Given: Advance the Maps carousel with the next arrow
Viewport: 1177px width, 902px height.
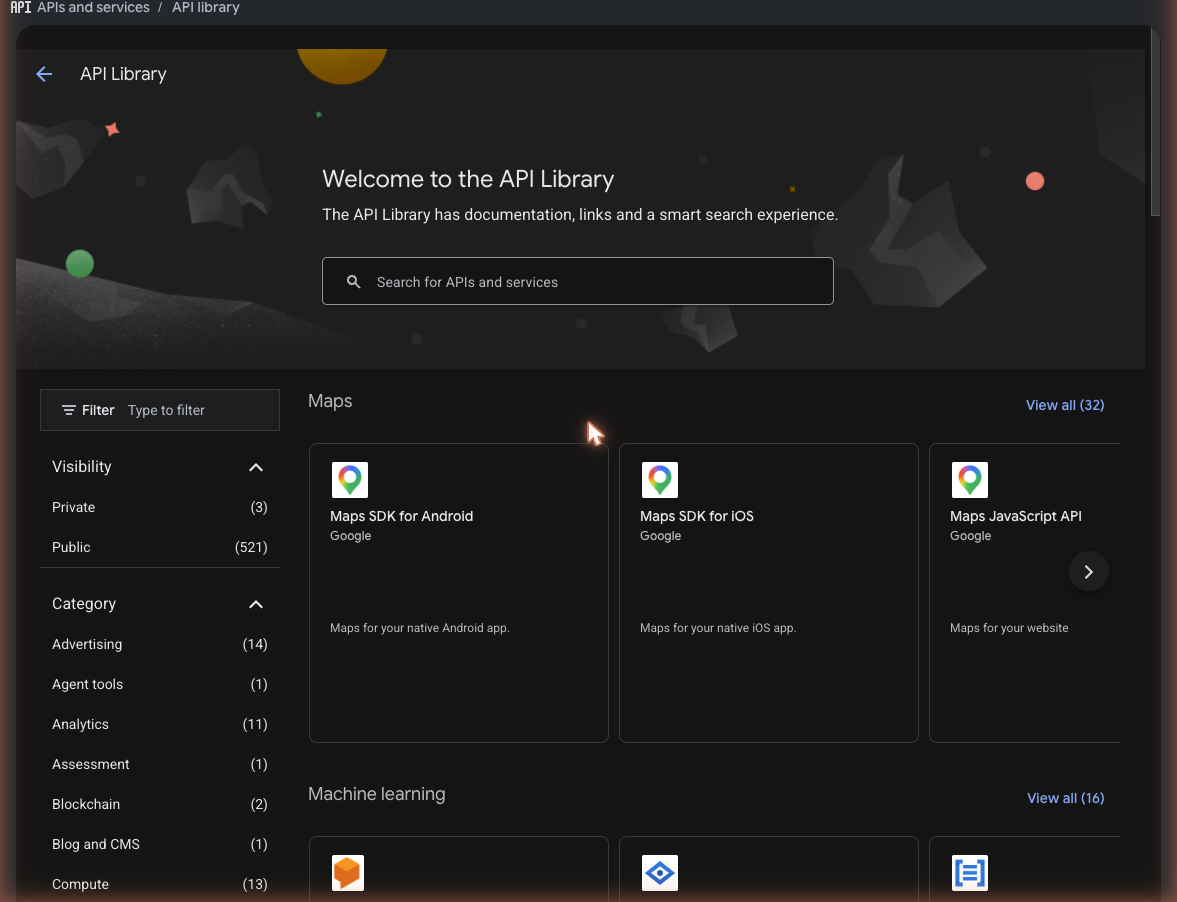Looking at the screenshot, I should [x=1088, y=572].
